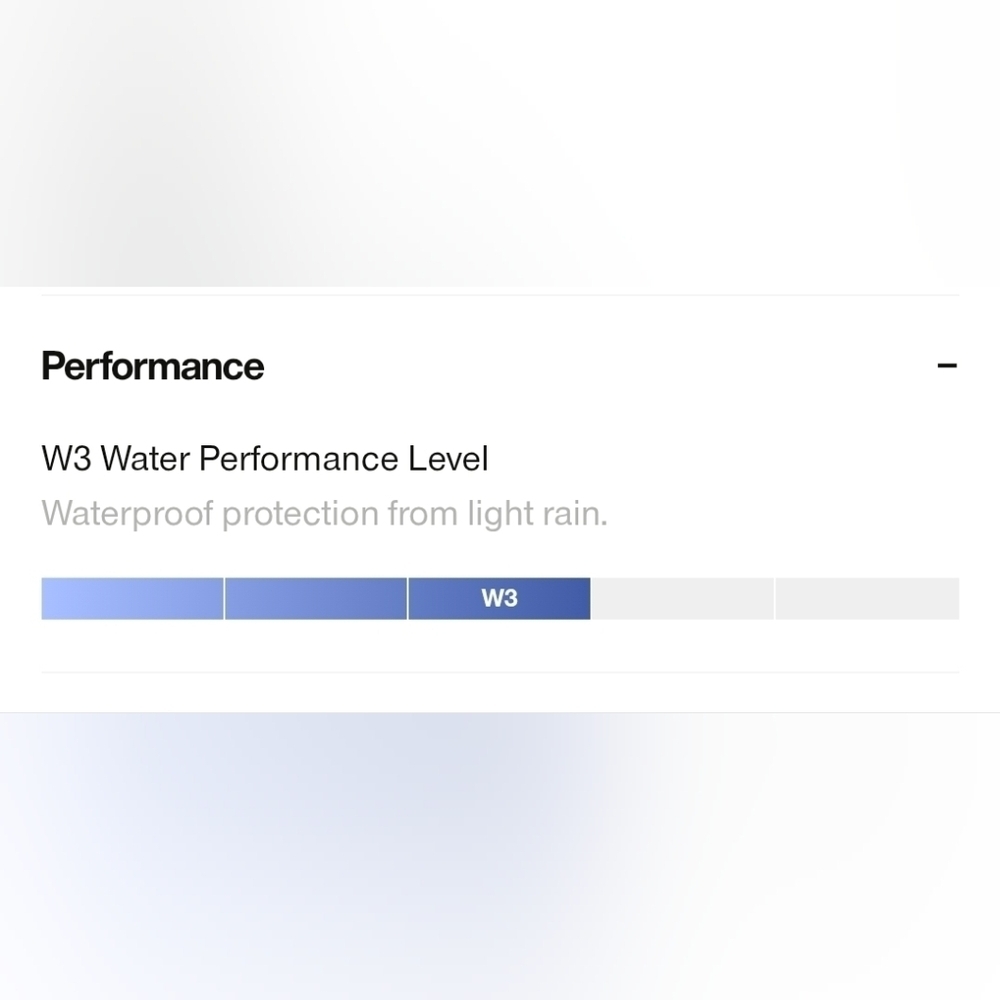Image resolution: width=1000 pixels, height=1000 pixels.
Task: Select the last gray rating segment
Action: click(x=867, y=598)
